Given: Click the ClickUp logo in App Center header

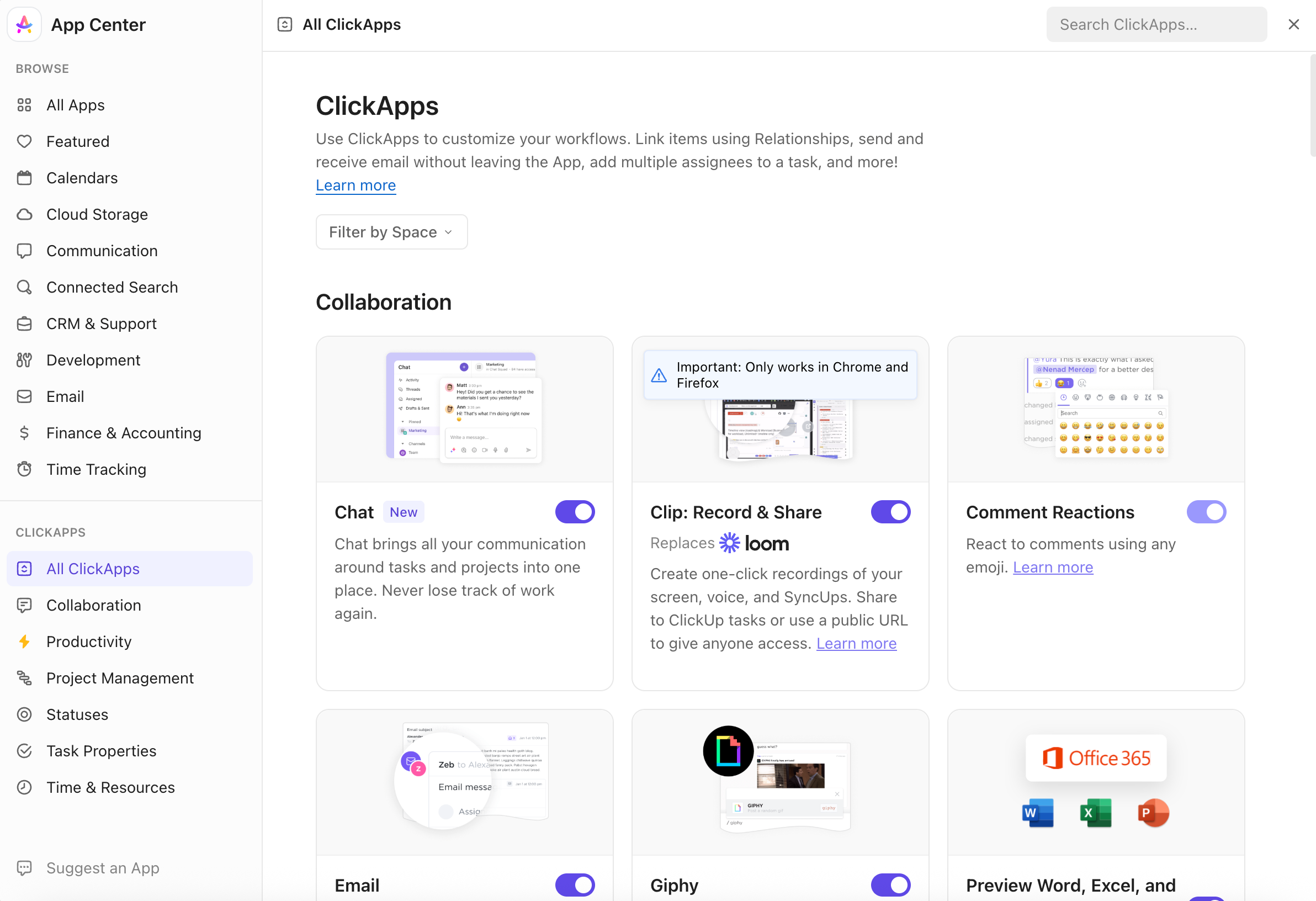Looking at the screenshot, I should pos(24,24).
